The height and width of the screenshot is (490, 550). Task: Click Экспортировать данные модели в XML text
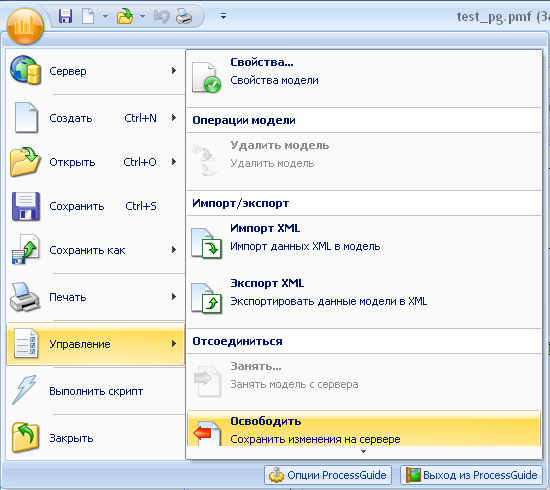tap(329, 301)
